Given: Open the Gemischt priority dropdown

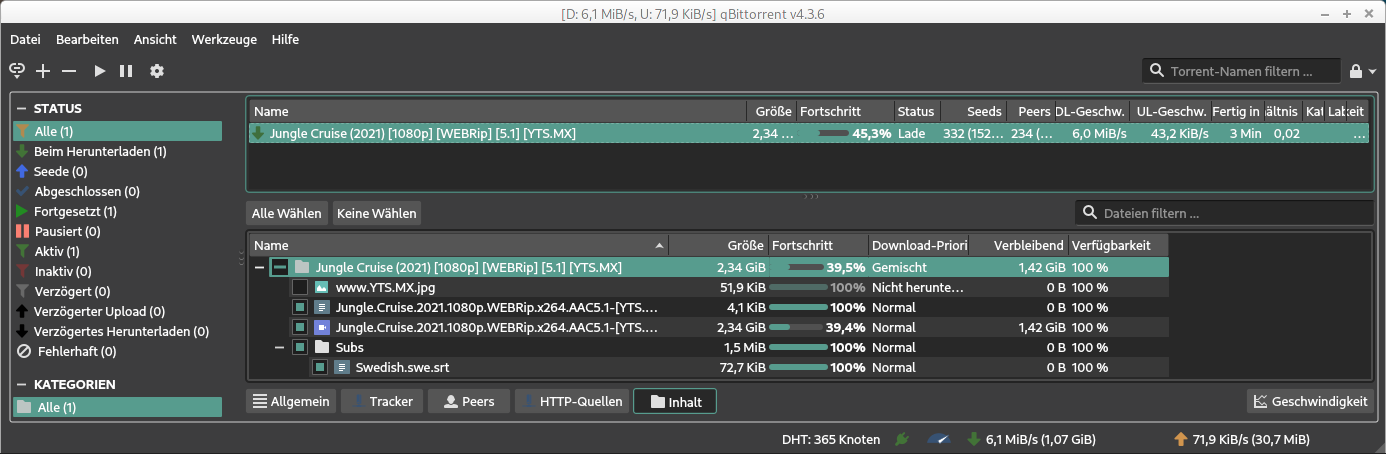Looking at the screenshot, I should [919, 267].
